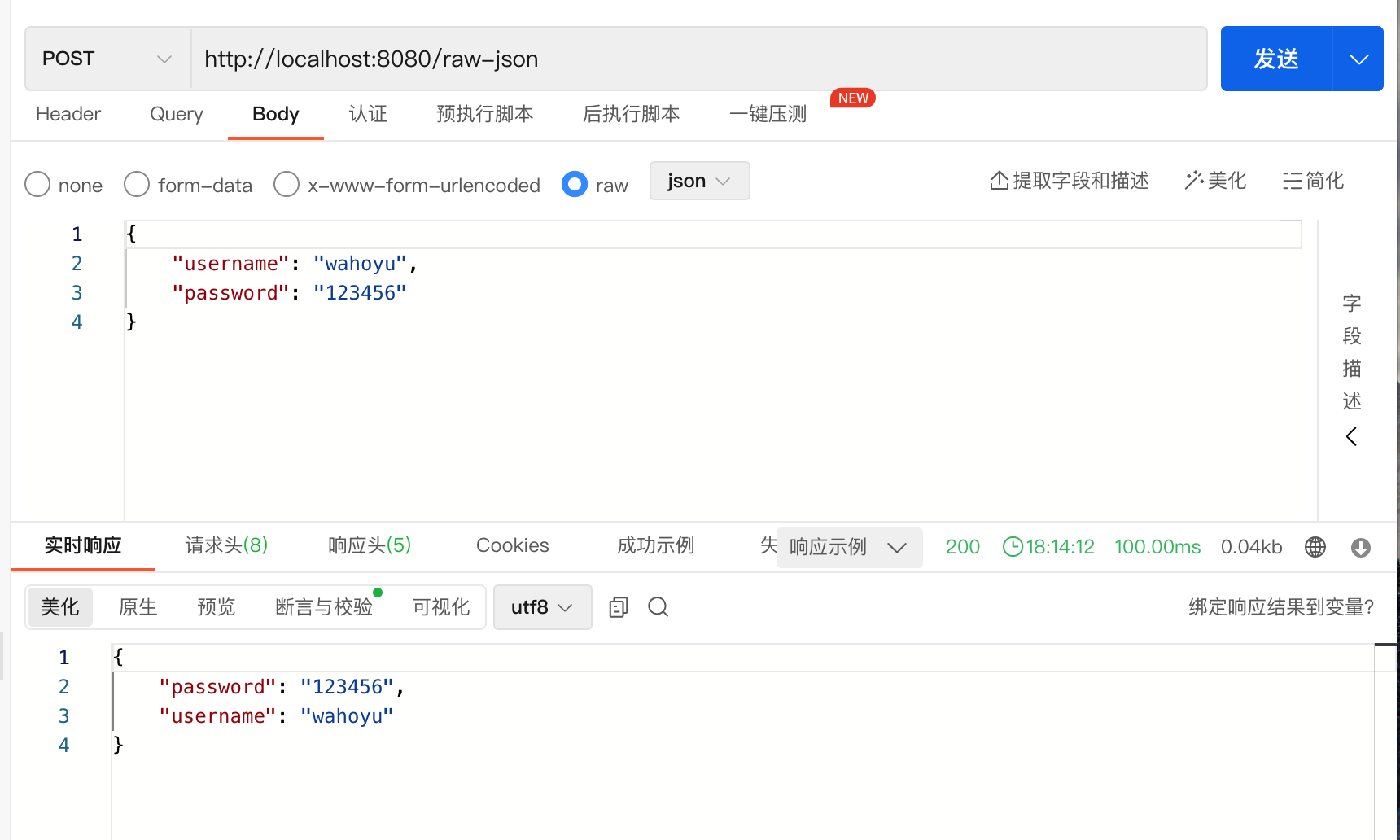Open the 认证 tab
Screen dimensions: 1400x840
coord(368,114)
